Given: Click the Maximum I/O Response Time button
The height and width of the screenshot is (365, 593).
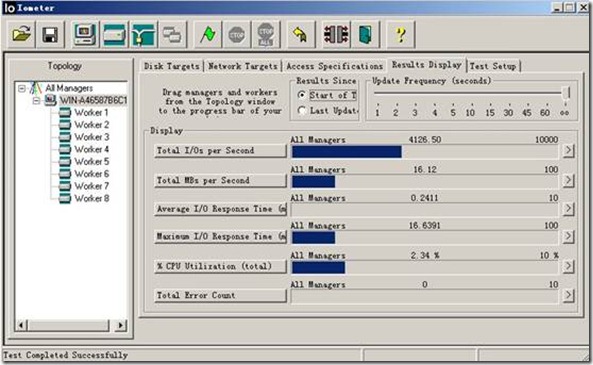Looking at the screenshot, I should point(220,237).
